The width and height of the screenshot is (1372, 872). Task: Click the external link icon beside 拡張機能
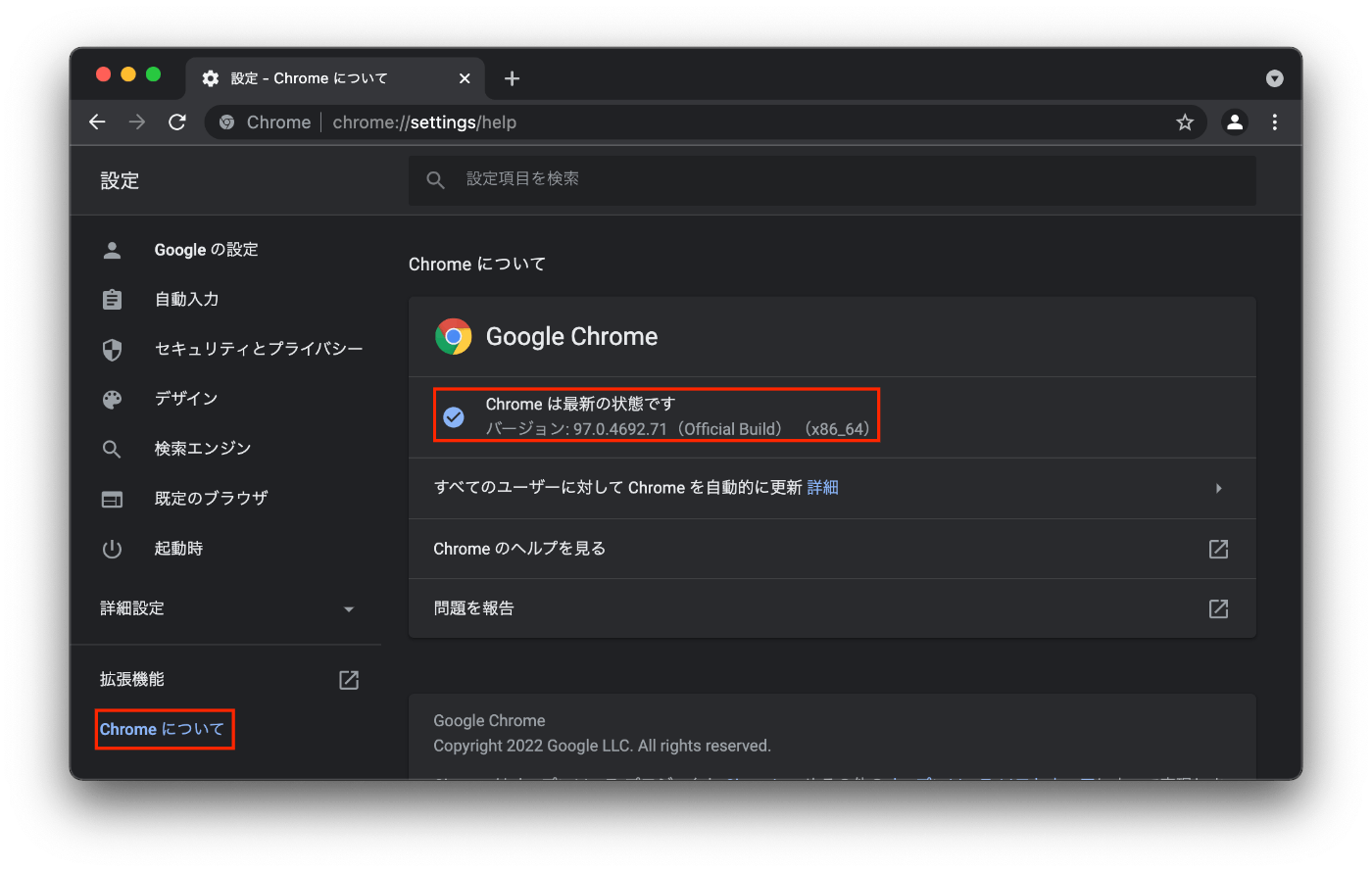[x=349, y=680]
